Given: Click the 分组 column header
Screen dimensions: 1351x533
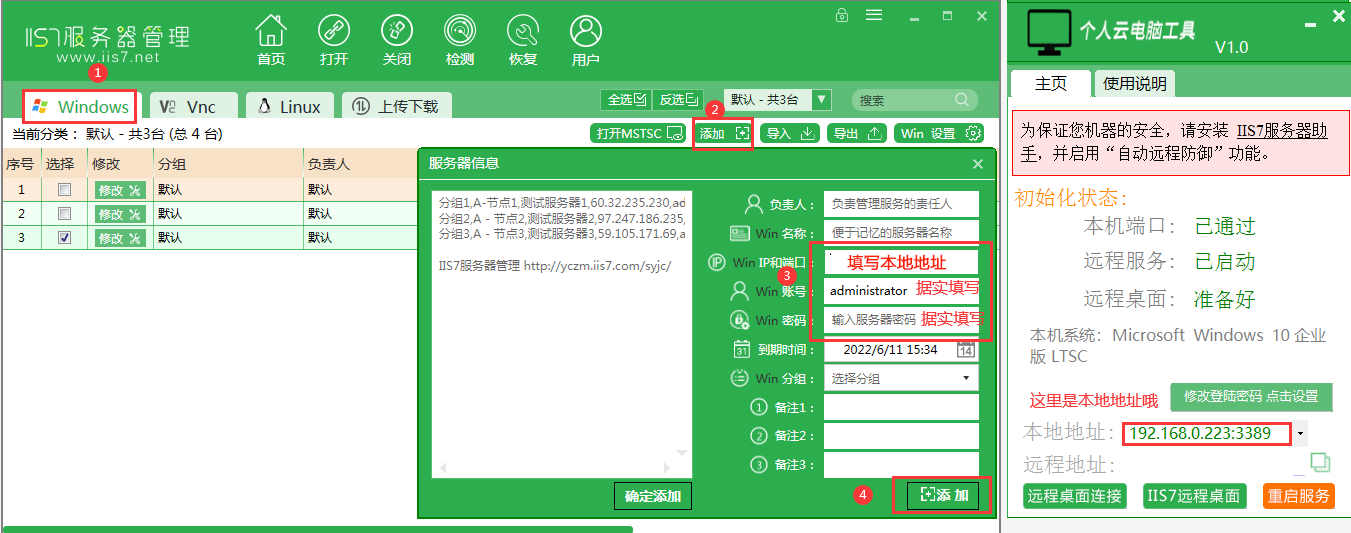Looking at the screenshot, I should pos(228,163).
